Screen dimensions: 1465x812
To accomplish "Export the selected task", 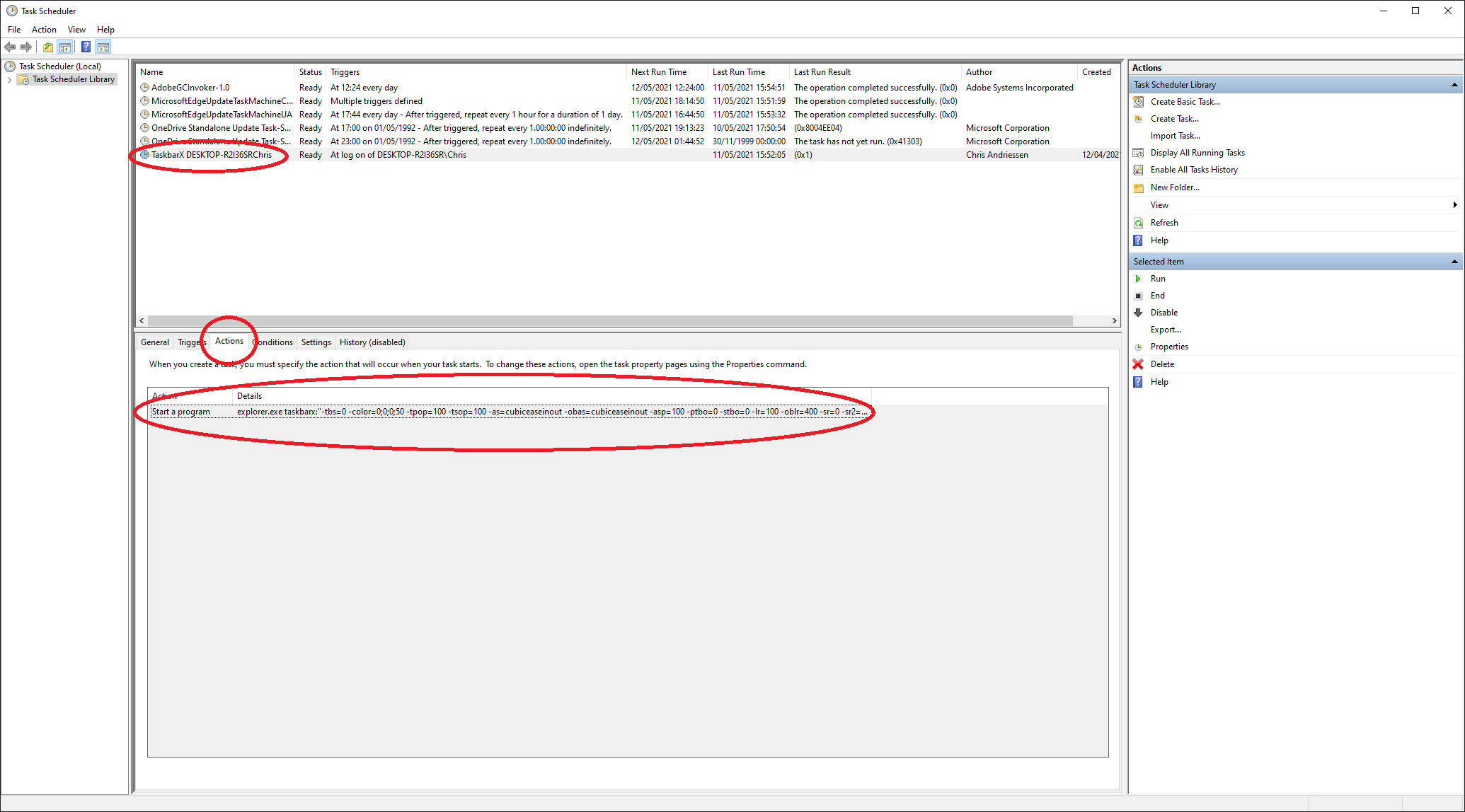I will (1166, 329).
